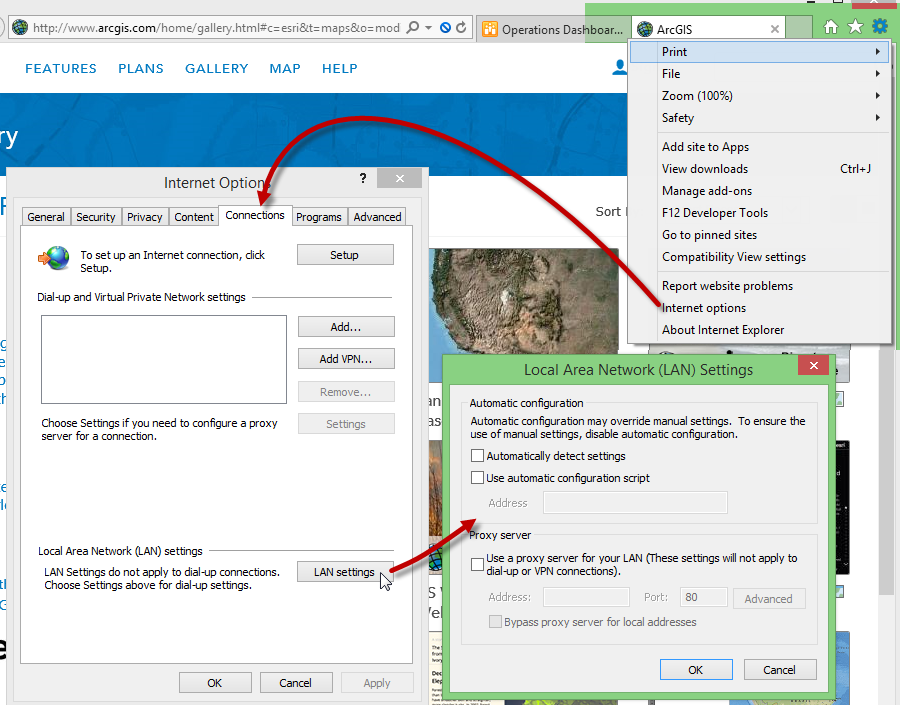The width and height of the screenshot is (900, 705).
Task: Select Go to pinned sites
Action: (x=709, y=235)
